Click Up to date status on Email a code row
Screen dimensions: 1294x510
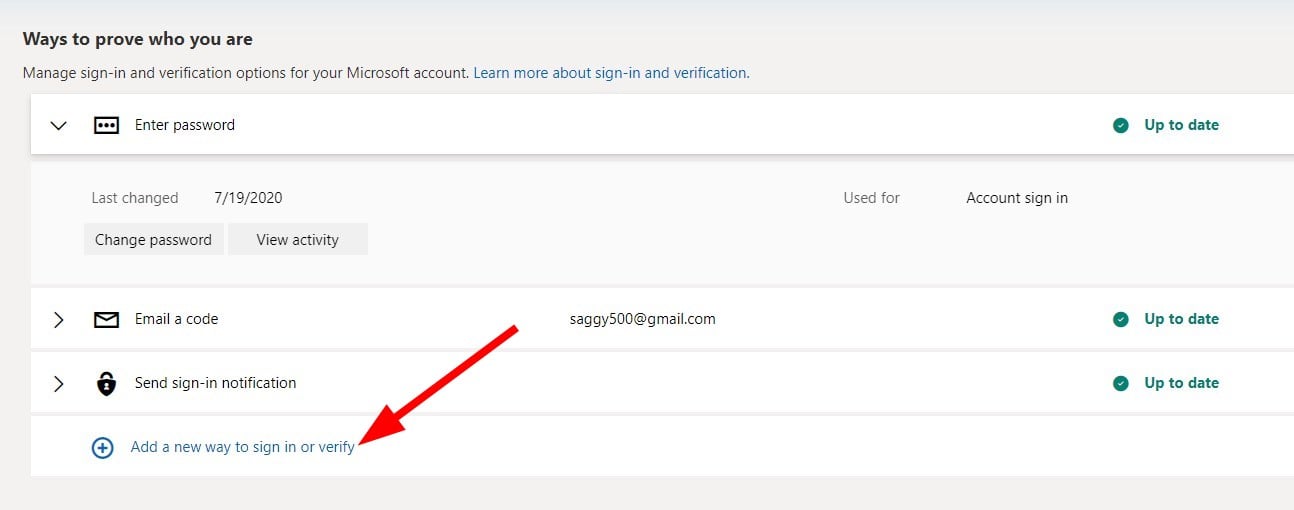coord(1182,319)
